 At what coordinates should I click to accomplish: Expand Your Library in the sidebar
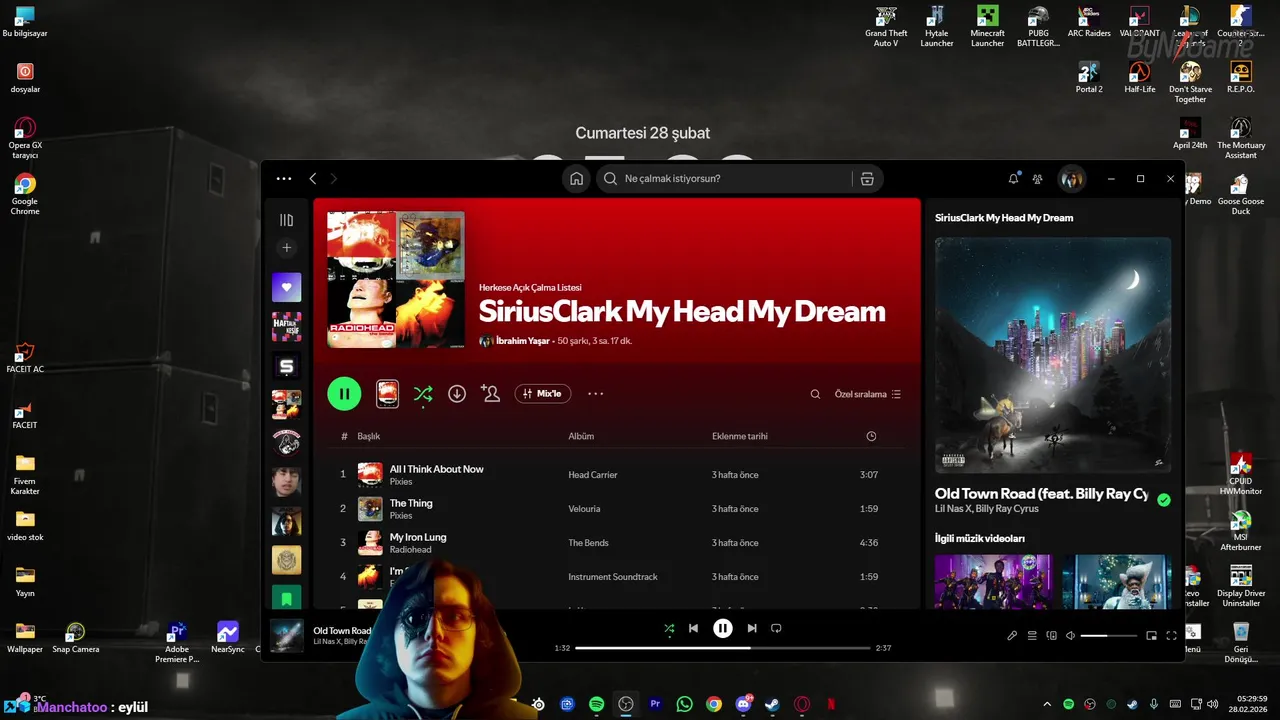coord(286,220)
